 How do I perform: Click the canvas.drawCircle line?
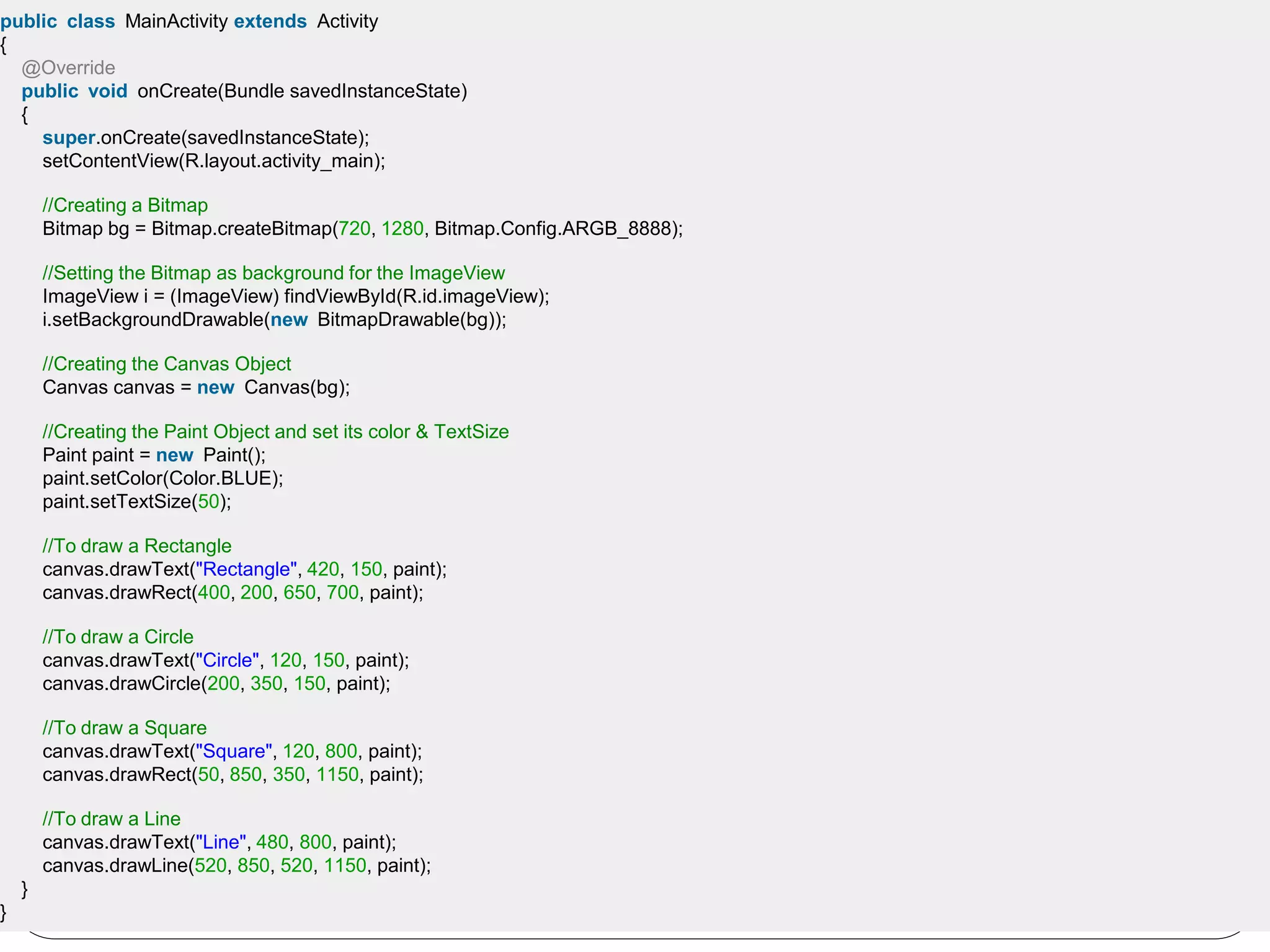216,684
